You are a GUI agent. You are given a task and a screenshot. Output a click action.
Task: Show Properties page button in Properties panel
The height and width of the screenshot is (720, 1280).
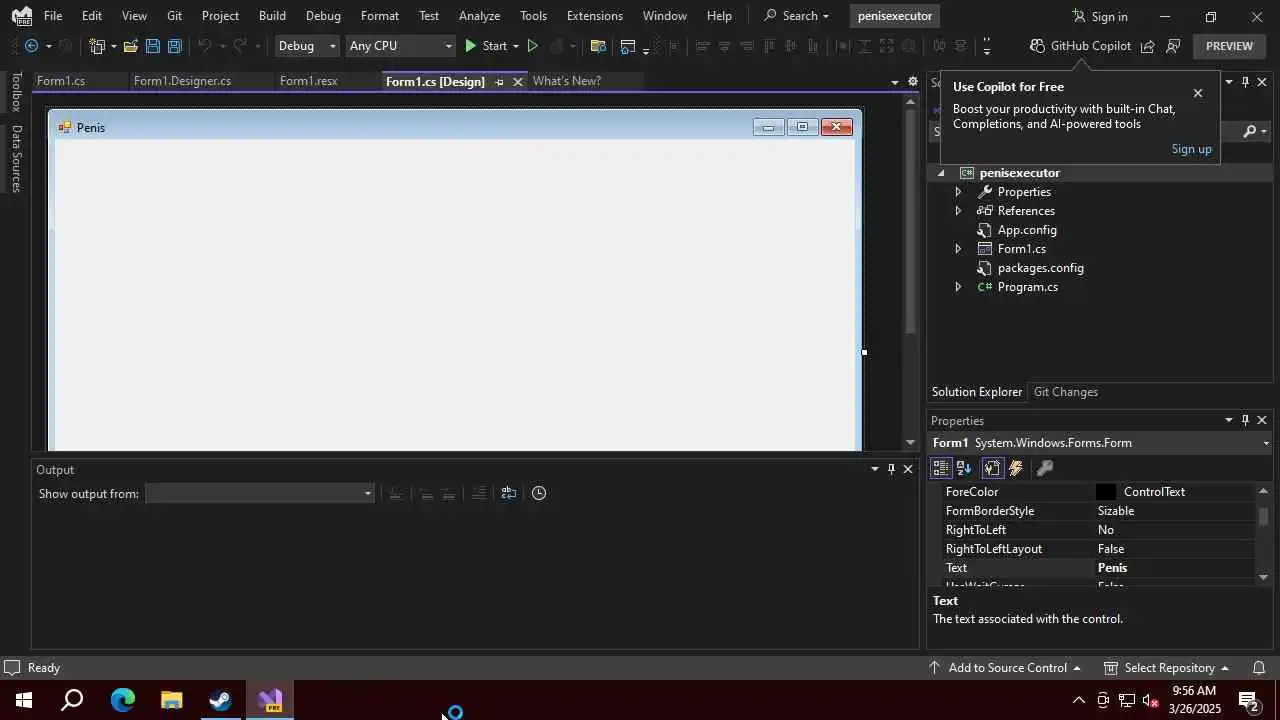tap(992, 468)
